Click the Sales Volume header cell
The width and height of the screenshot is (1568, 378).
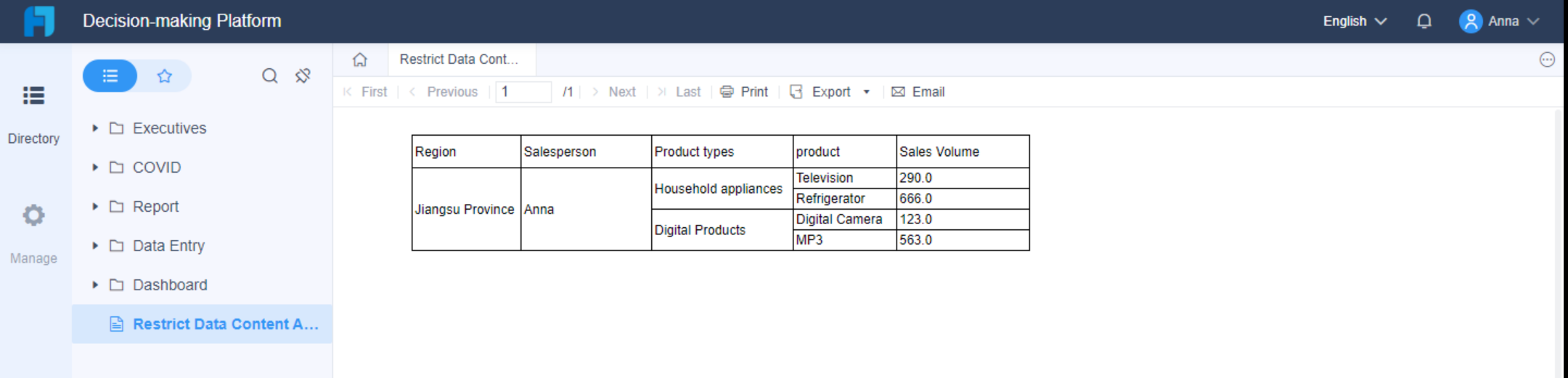963,152
